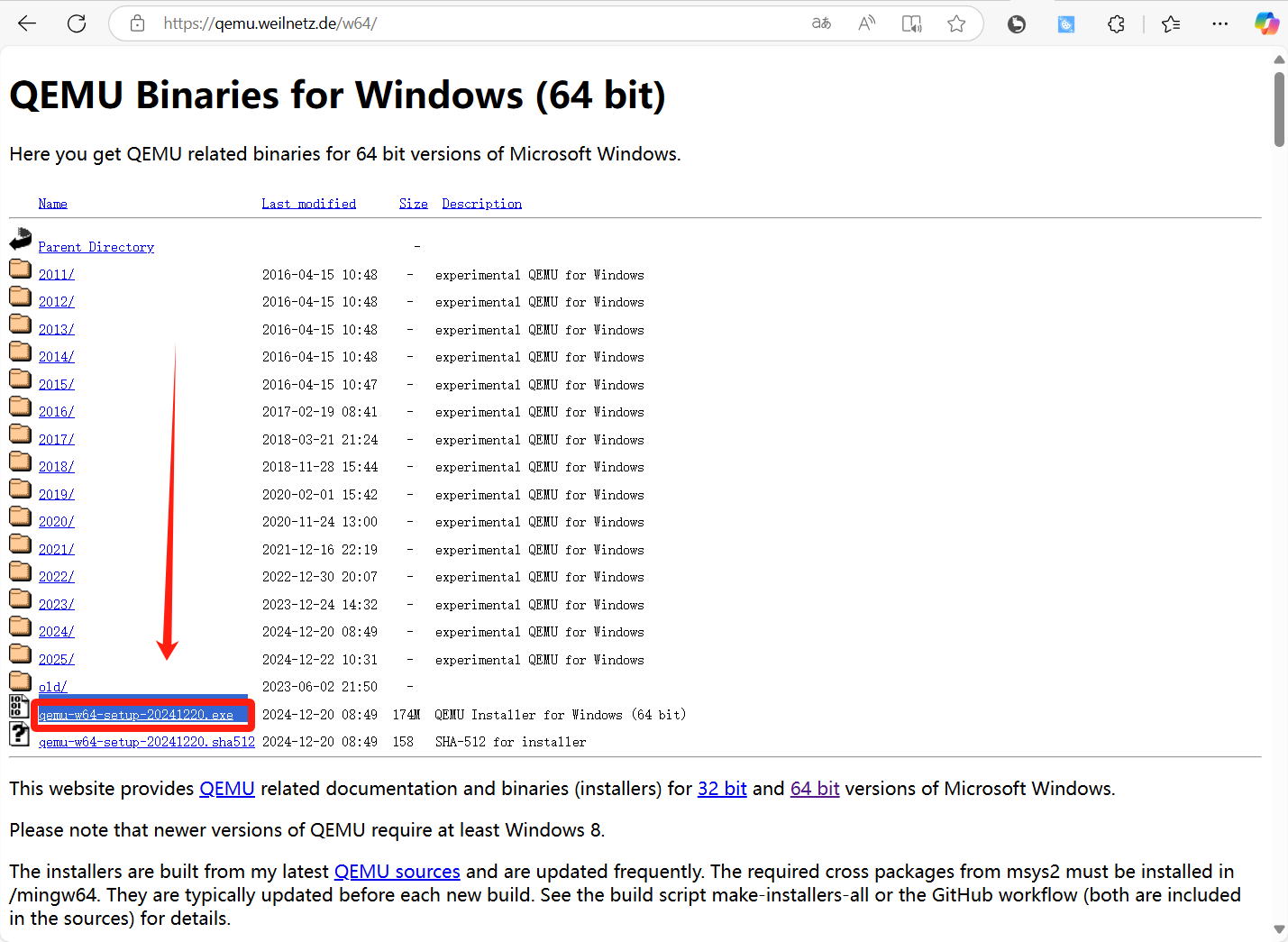The height and width of the screenshot is (942, 1288).
Task: Reload the page with the refresh icon
Action: [x=77, y=23]
